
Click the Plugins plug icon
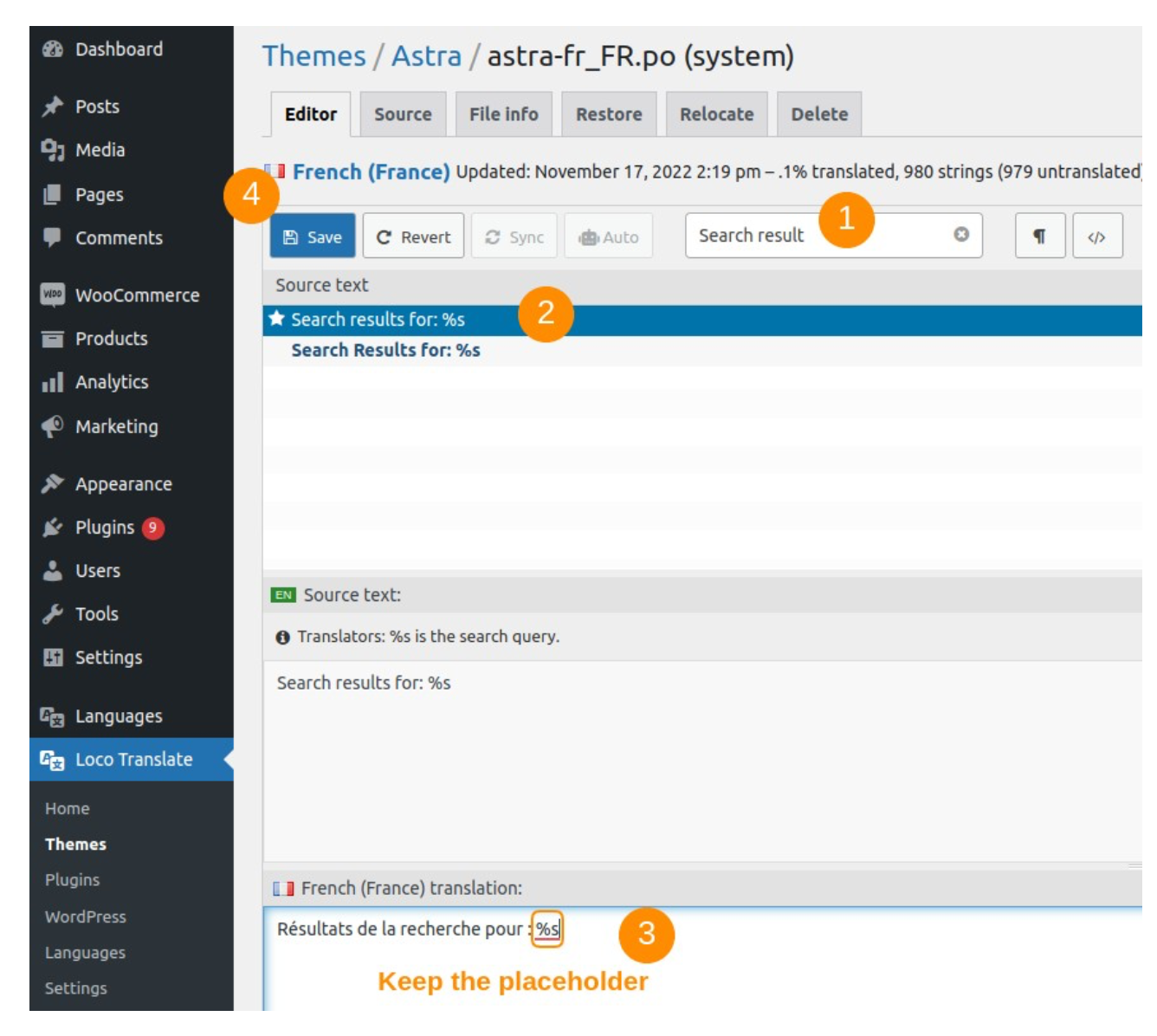click(53, 527)
